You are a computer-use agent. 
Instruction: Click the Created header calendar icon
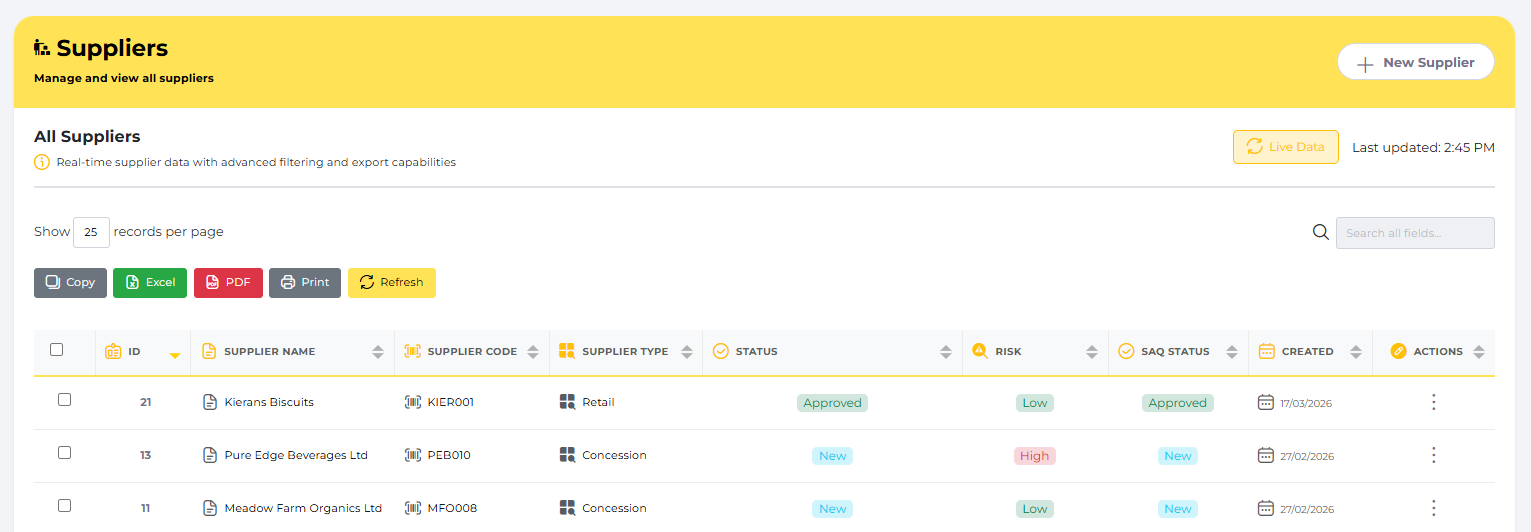(x=1266, y=351)
